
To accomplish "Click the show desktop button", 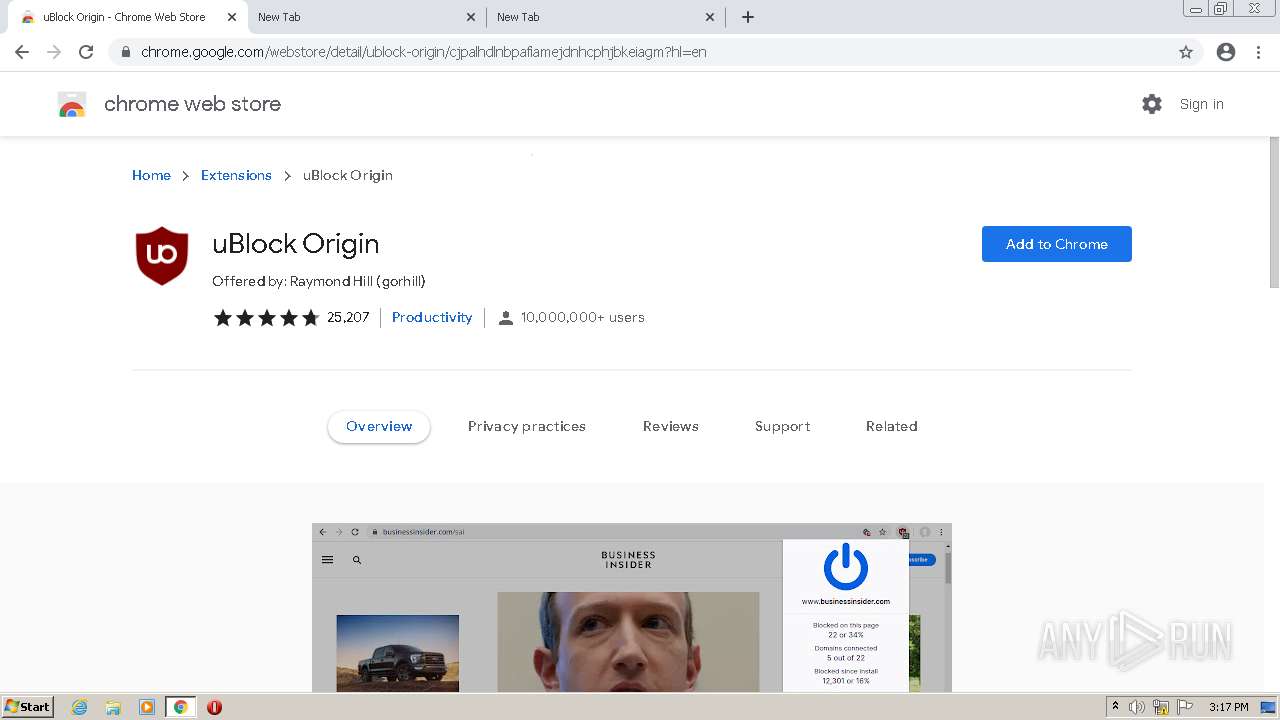I will [x=1268, y=707].
